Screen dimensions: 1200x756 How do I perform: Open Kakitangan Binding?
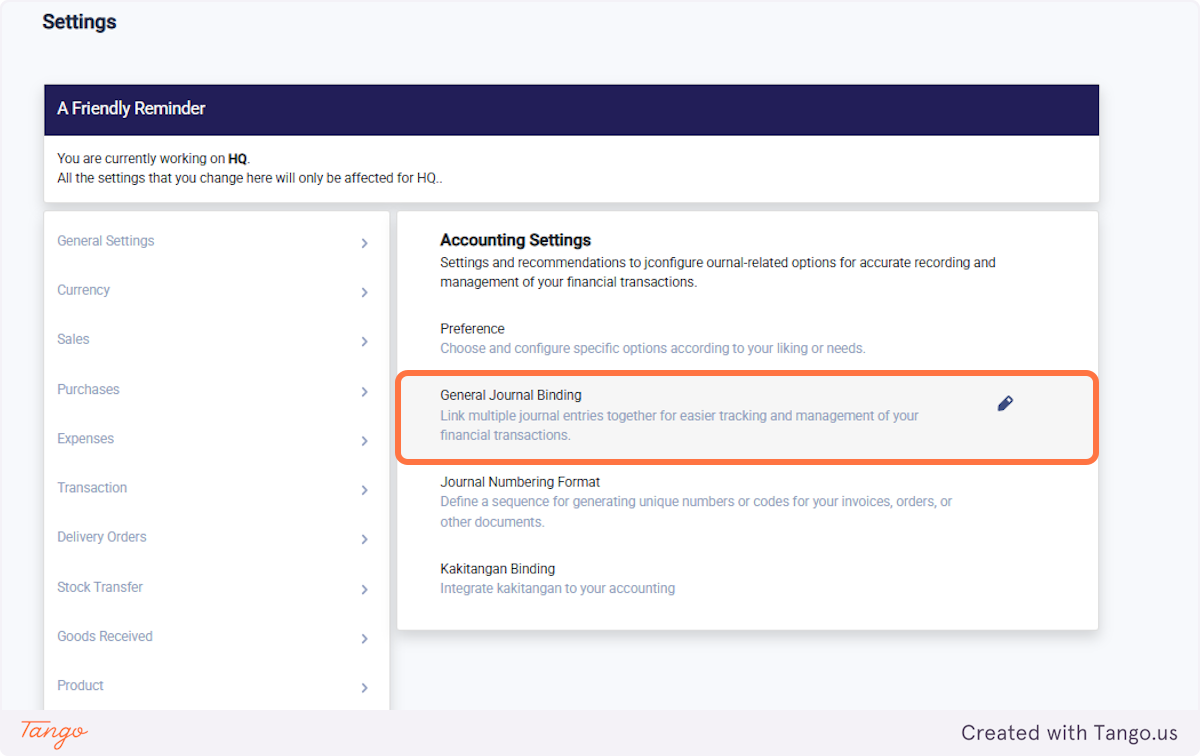coord(497,569)
